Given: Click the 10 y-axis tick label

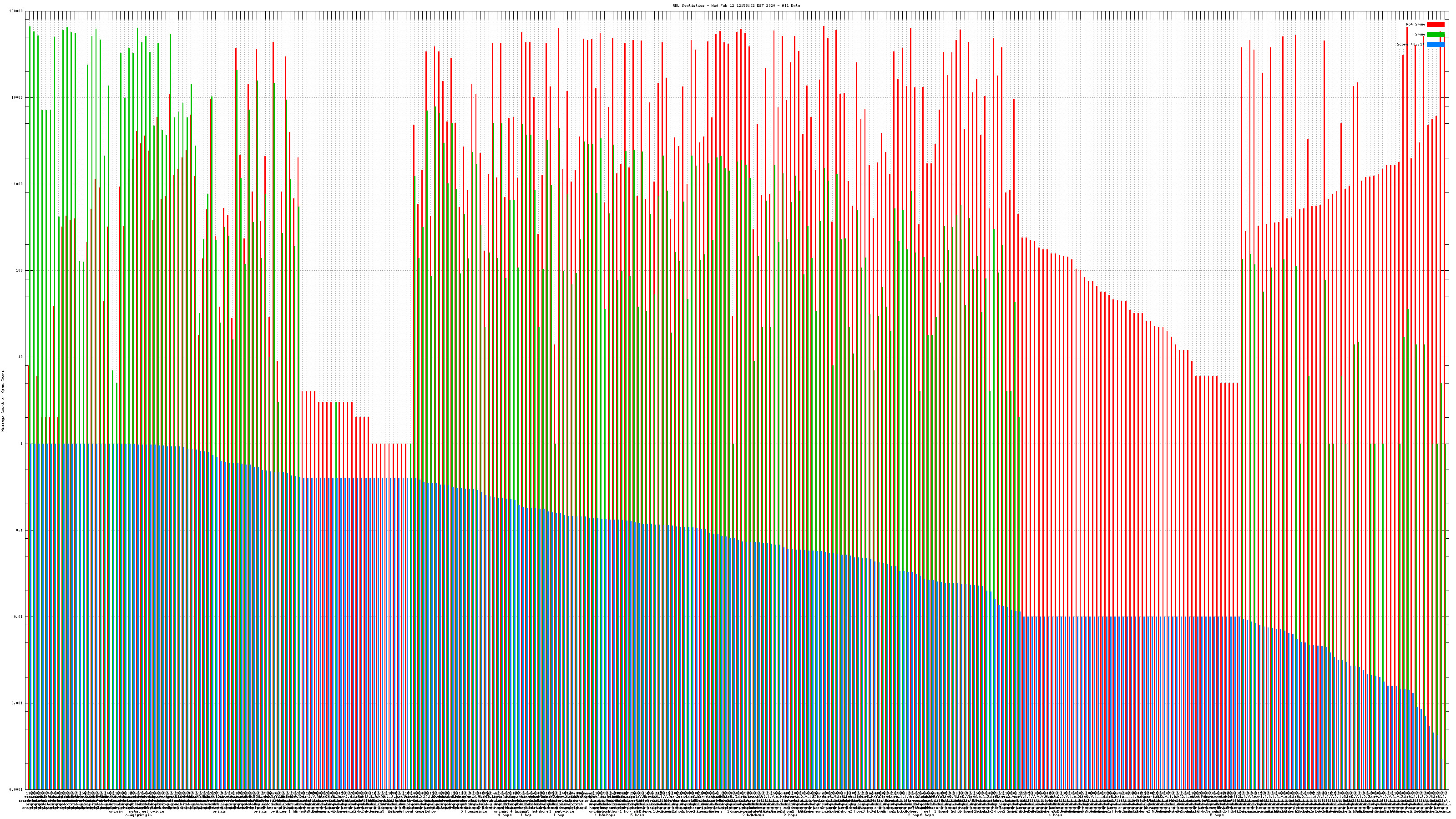Looking at the screenshot, I should click(20, 357).
